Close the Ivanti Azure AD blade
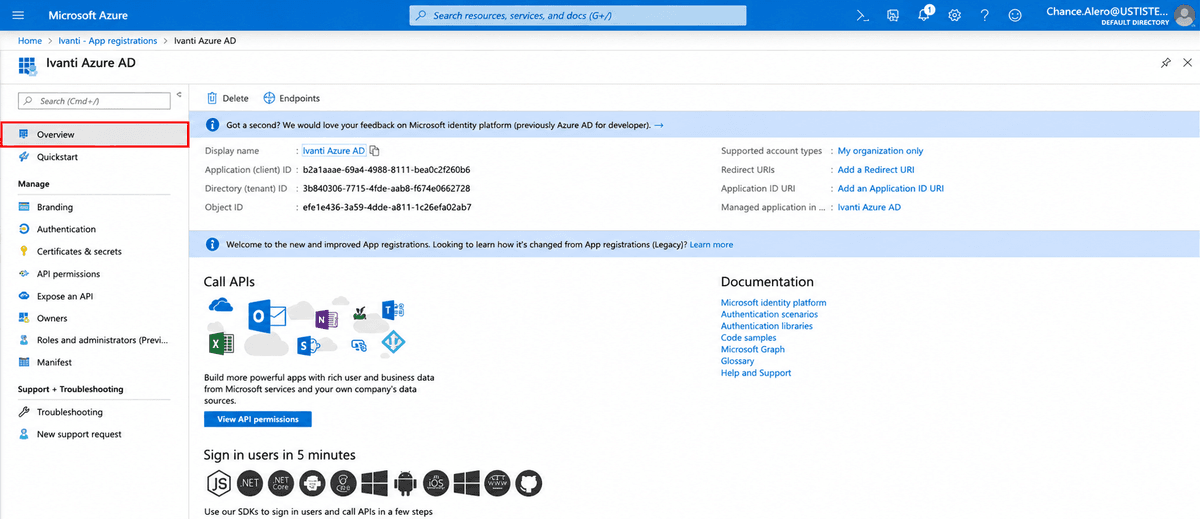The image size is (1200, 519). pyautogui.click(x=1186, y=63)
